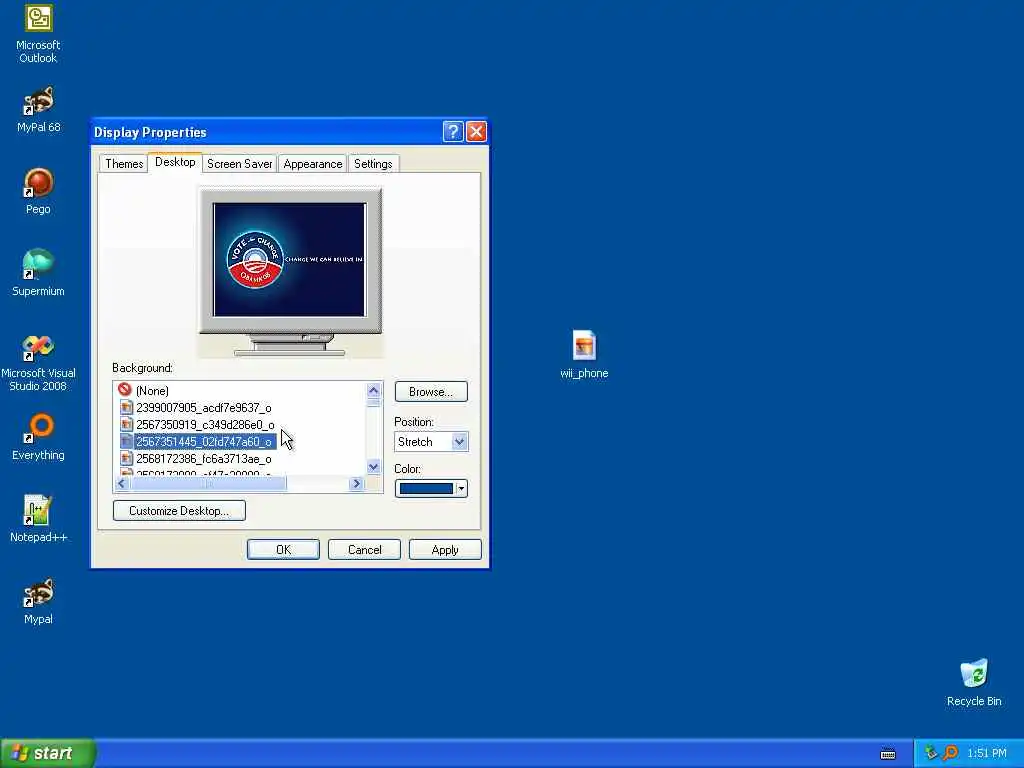Click the clock showing 1:51 PM
Viewport: 1024px width, 768px height.
pos(987,754)
